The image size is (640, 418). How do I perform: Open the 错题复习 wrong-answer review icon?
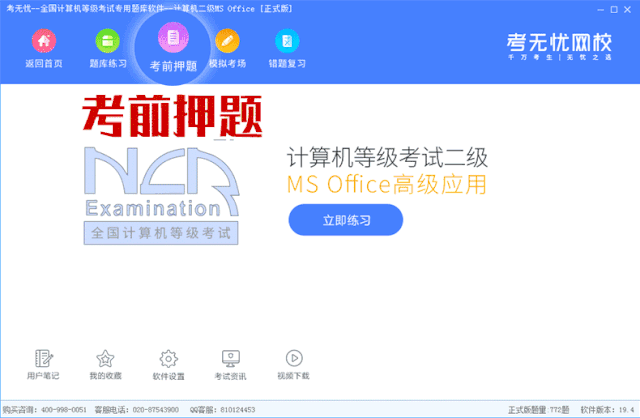click(x=287, y=41)
